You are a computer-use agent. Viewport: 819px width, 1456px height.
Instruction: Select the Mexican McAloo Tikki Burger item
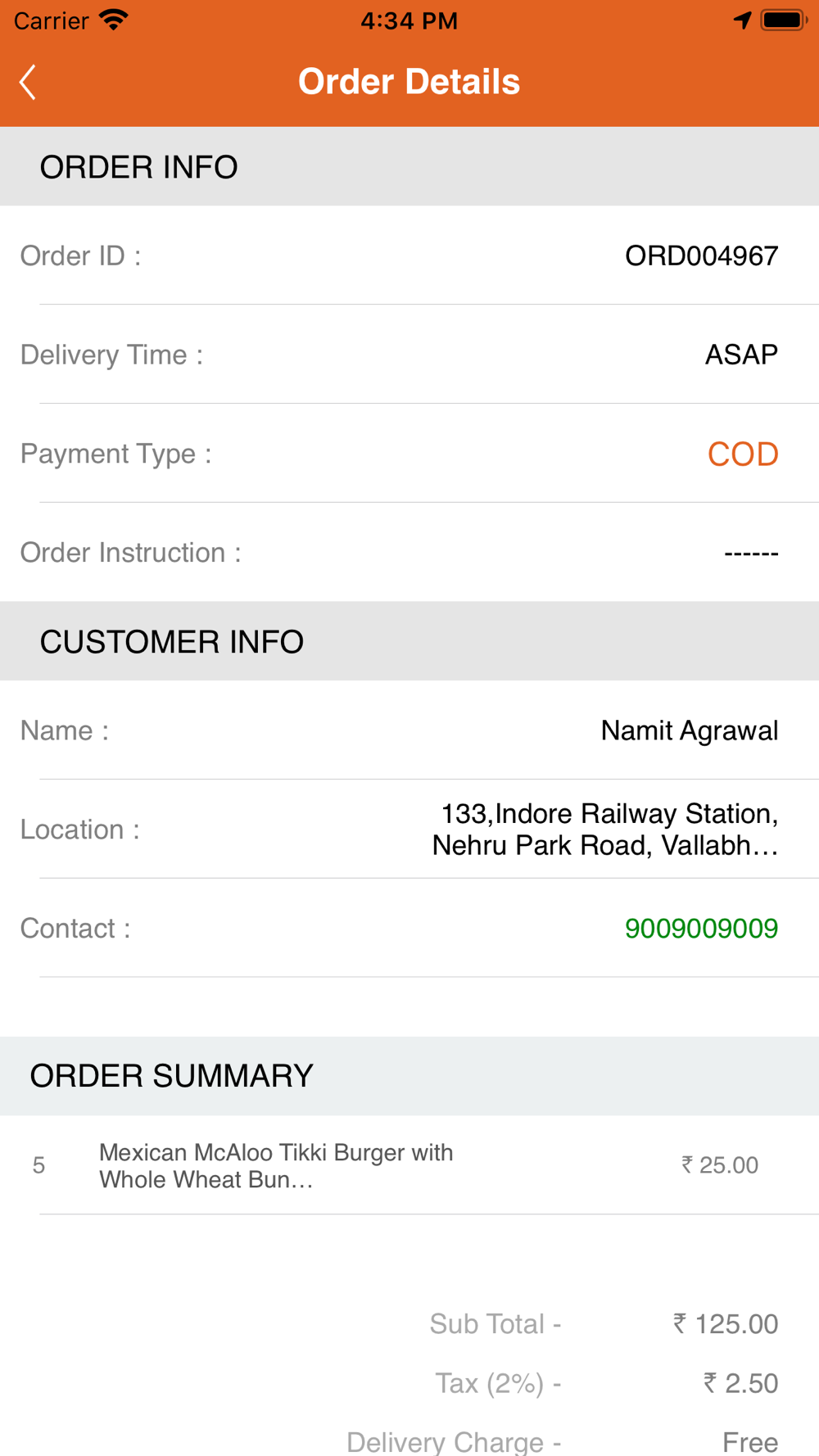276,1165
